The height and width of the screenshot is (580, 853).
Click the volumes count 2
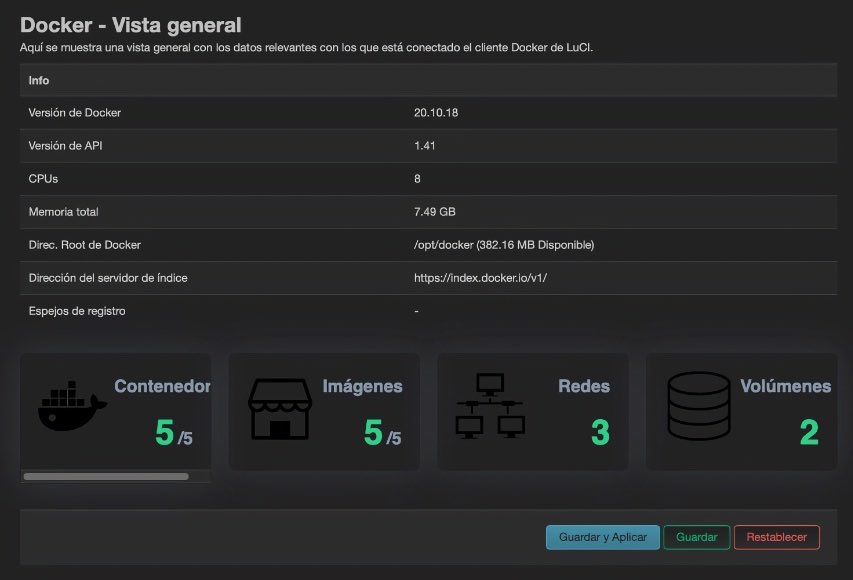pyautogui.click(x=809, y=433)
